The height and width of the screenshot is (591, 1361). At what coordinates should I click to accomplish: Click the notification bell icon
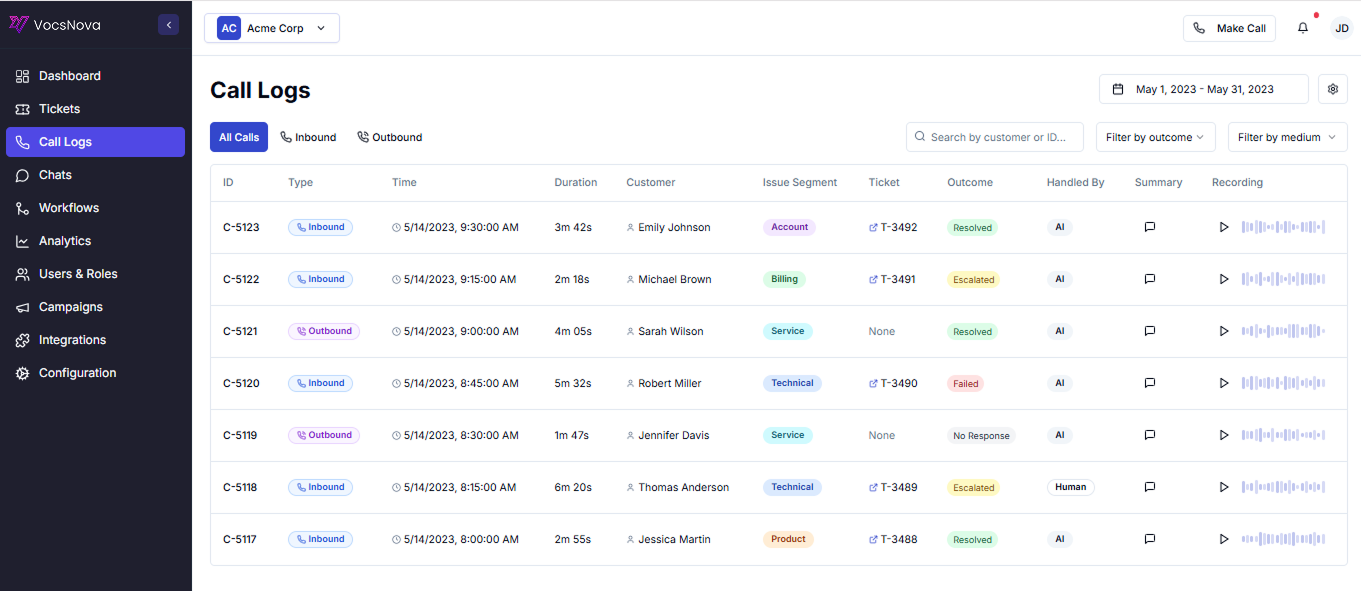pyautogui.click(x=1302, y=27)
